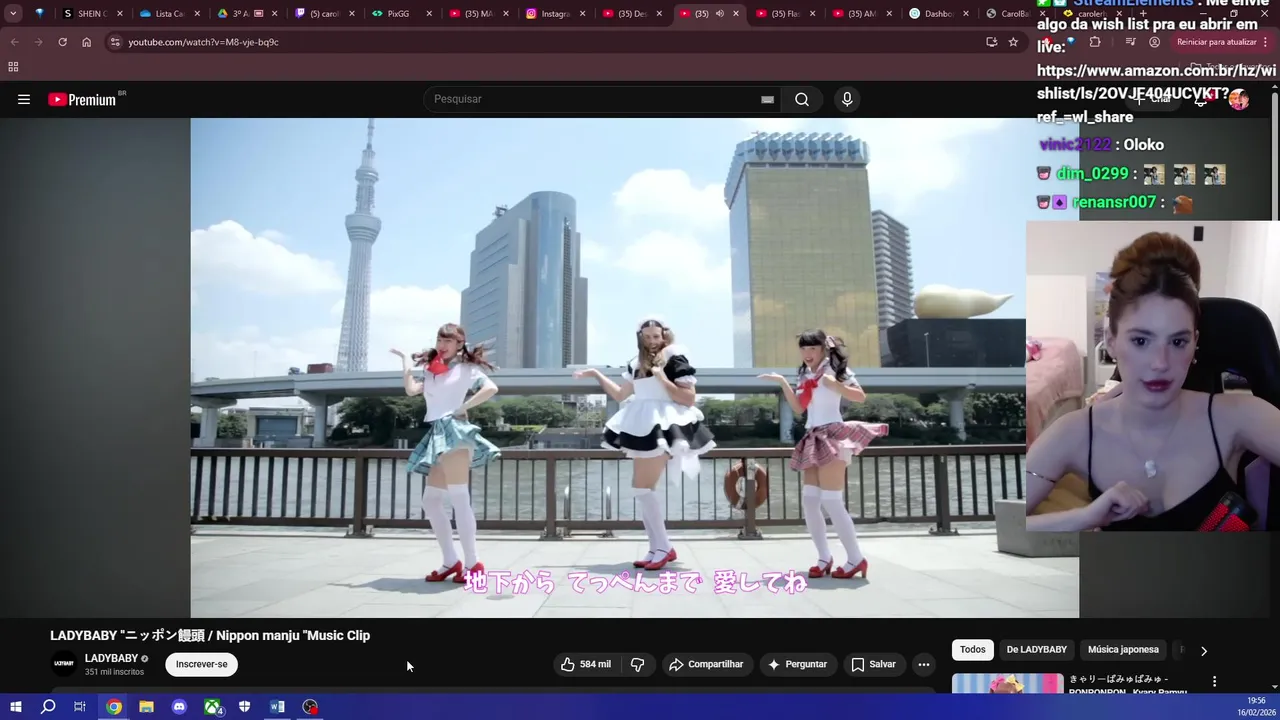Mute the active YouTube tab via speaker icon

pos(719,14)
